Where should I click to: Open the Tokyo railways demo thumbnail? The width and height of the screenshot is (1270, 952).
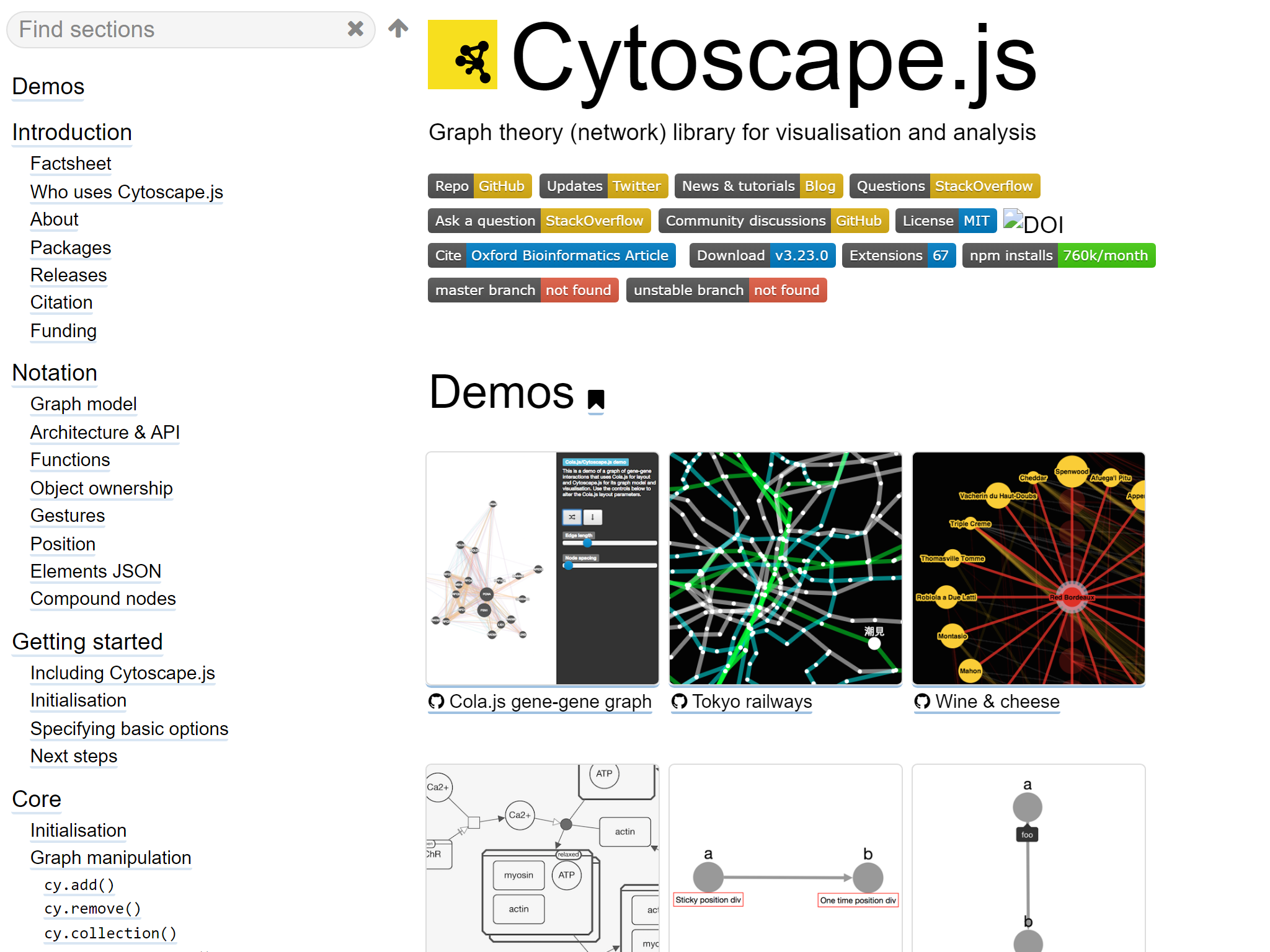[x=786, y=568]
